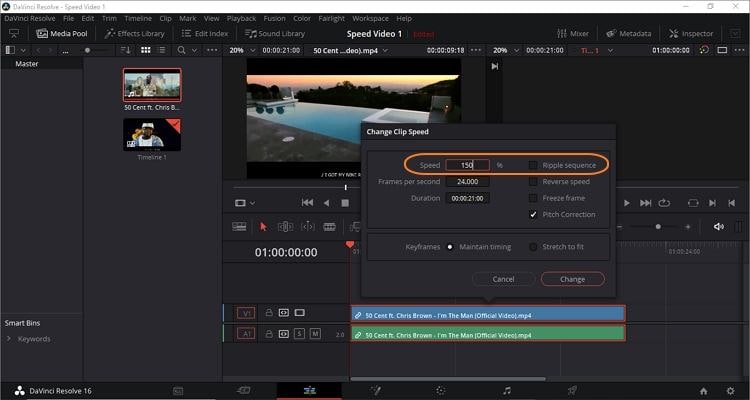Select the Blade Edit Mode tool

pyautogui.click(x=330, y=227)
